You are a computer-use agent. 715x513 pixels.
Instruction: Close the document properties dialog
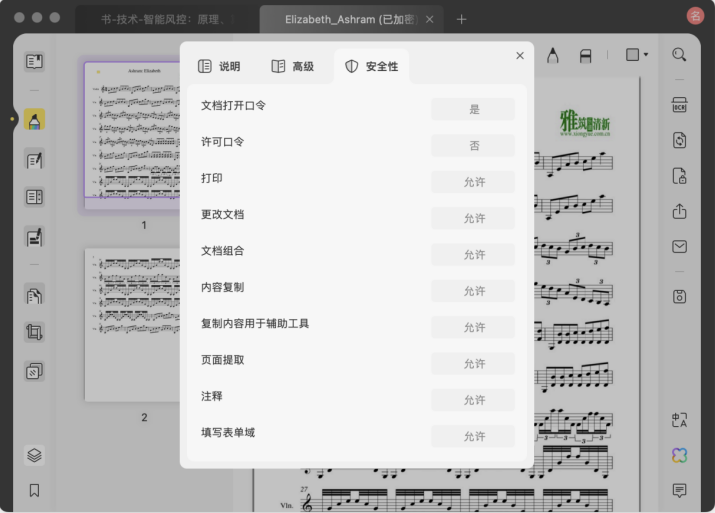click(x=520, y=56)
